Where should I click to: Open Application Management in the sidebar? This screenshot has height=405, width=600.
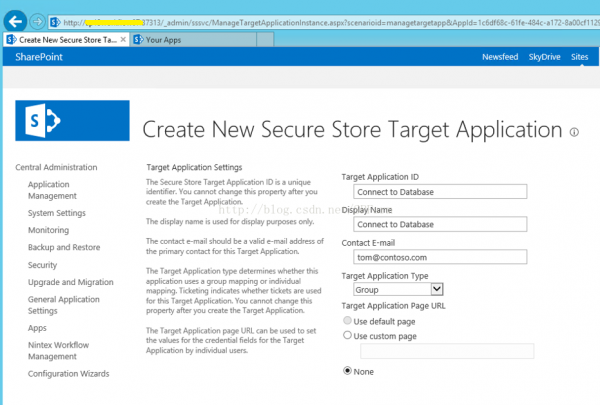point(52,190)
